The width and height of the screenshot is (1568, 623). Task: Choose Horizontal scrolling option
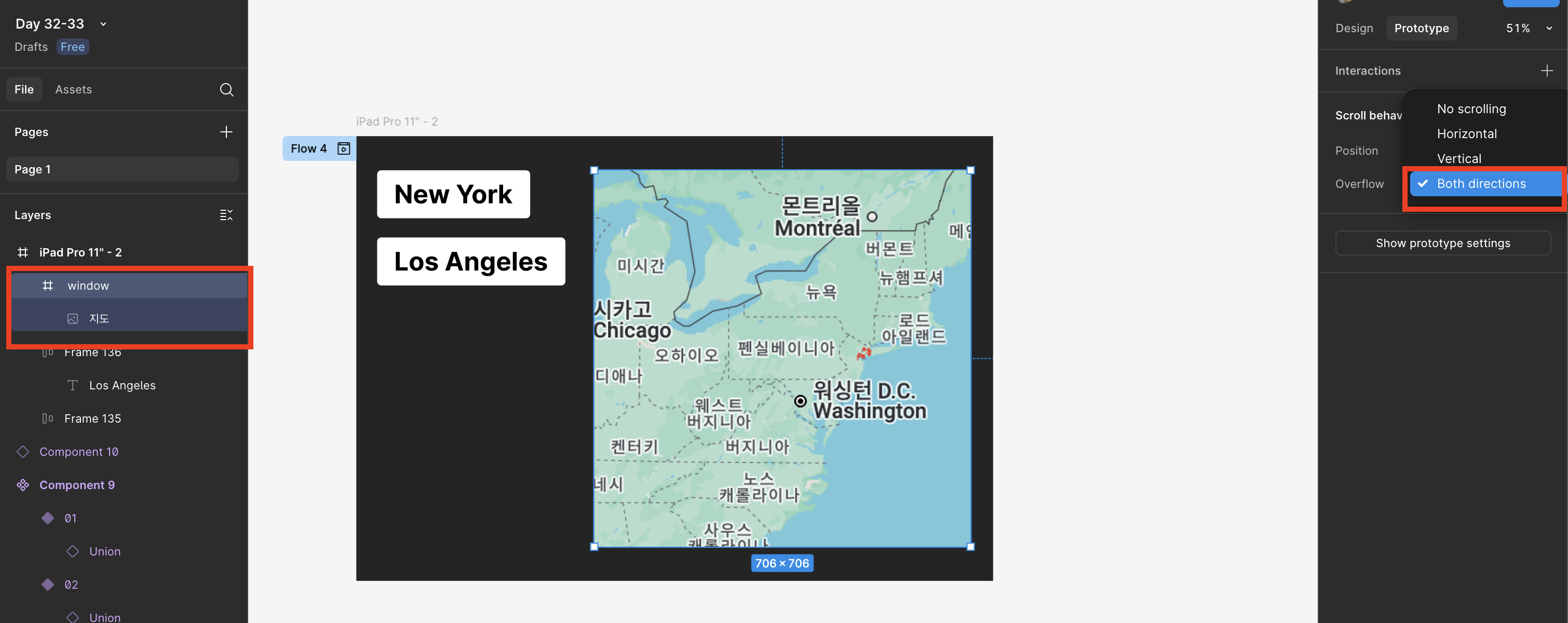(x=1466, y=134)
